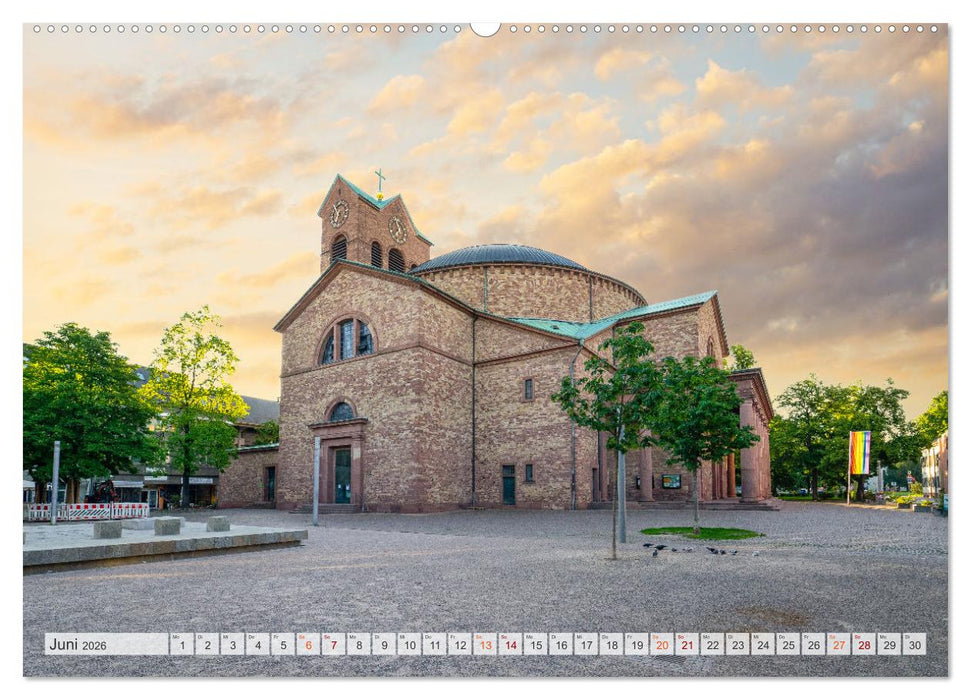The width and height of the screenshot is (971, 700).
Task: Click date 10 in the calendar row
Action: 410,643
